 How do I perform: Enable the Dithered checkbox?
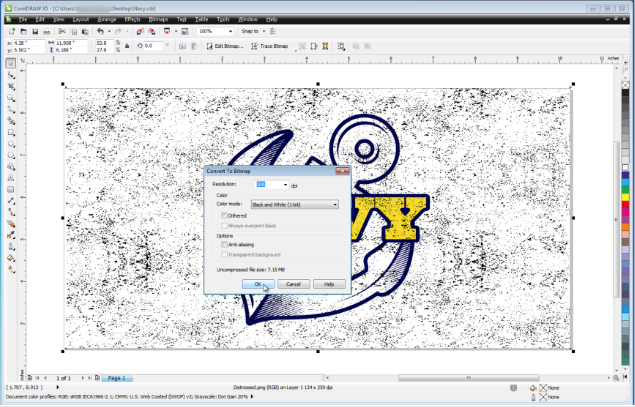click(224, 215)
